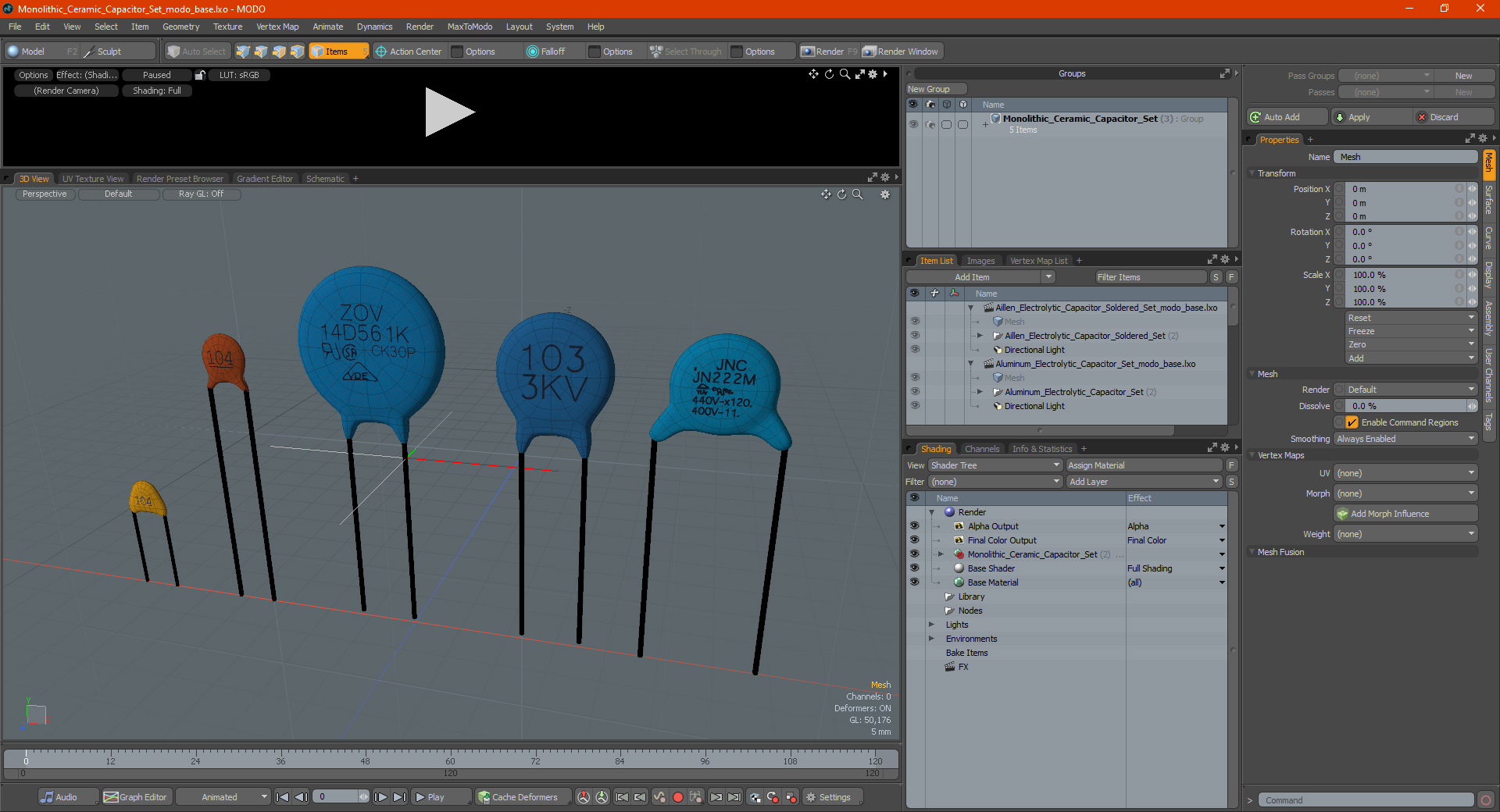Screen dimensions: 1500x812
Task: Toggle the render preview lock icon
Action: (200, 75)
